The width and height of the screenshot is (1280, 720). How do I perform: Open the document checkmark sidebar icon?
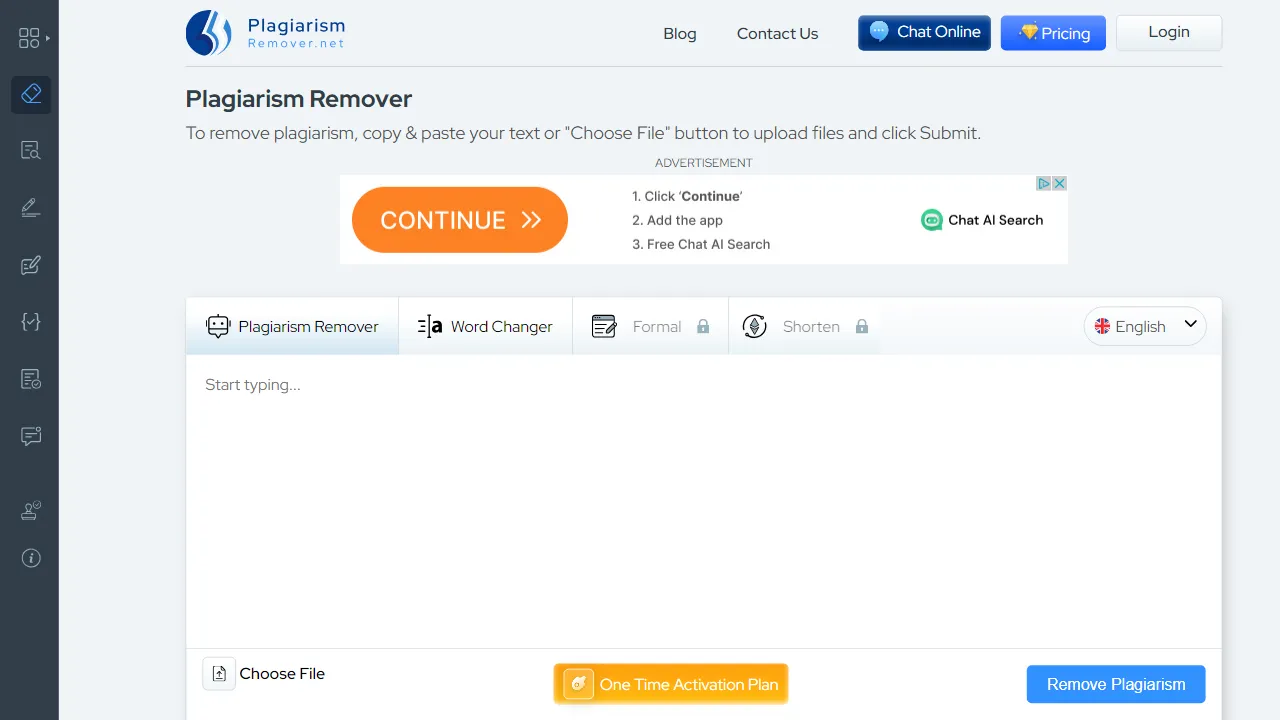pyautogui.click(x=31, y=379)
